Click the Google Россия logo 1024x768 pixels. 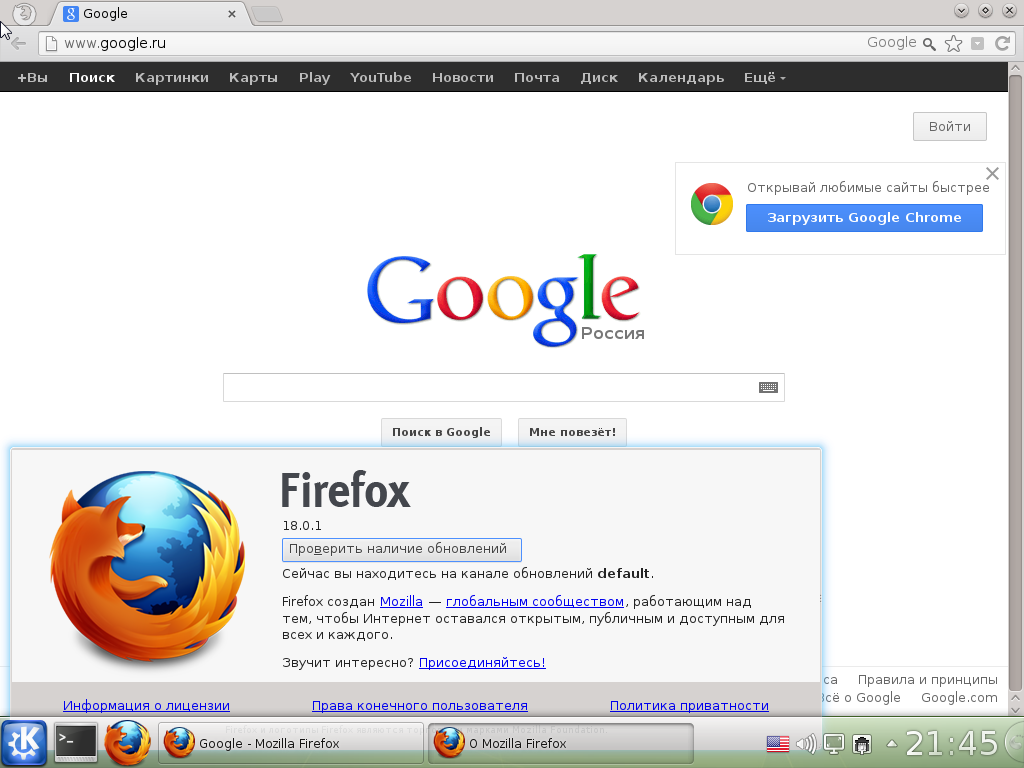click(505, 300)
